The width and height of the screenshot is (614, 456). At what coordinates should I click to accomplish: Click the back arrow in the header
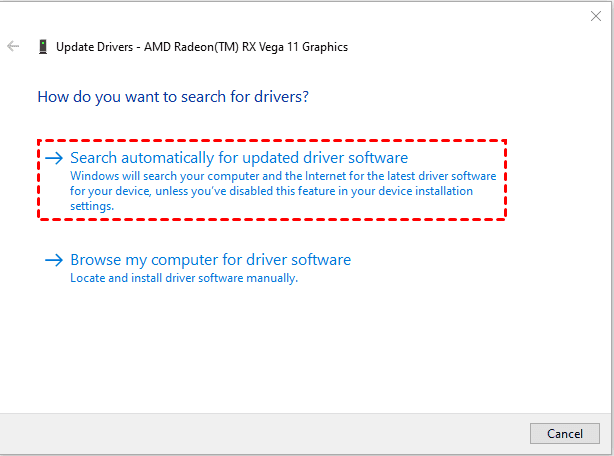[14, 46]
